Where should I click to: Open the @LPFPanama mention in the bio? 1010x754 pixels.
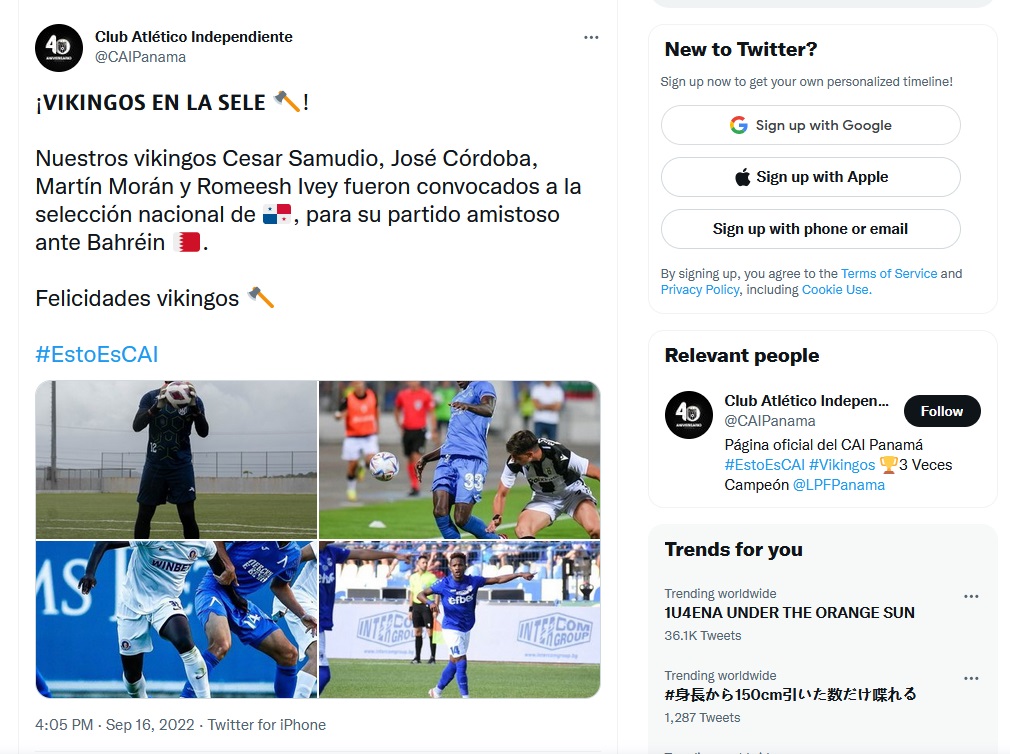click(838, 485)
